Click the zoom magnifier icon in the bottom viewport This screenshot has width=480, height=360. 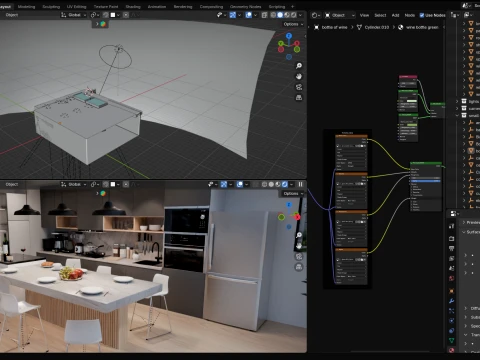coord(299,235)
